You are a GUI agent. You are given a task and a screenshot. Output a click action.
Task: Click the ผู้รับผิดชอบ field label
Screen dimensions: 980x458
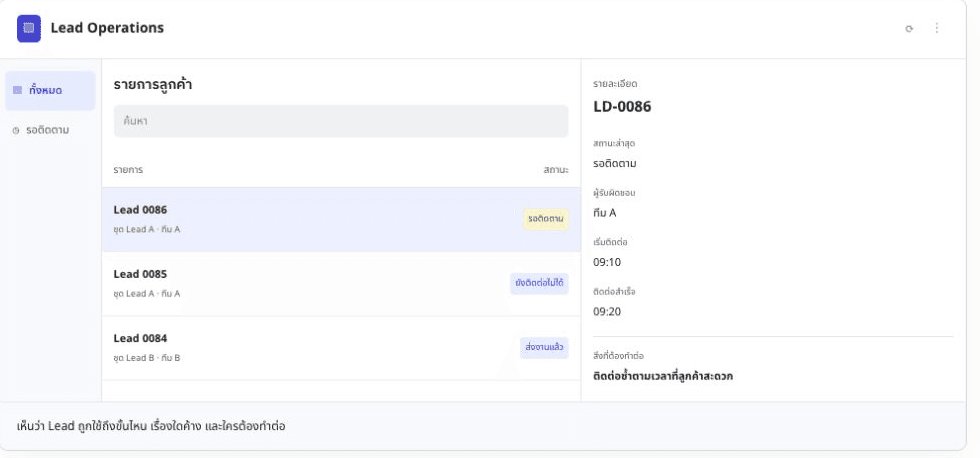[614, 193]
